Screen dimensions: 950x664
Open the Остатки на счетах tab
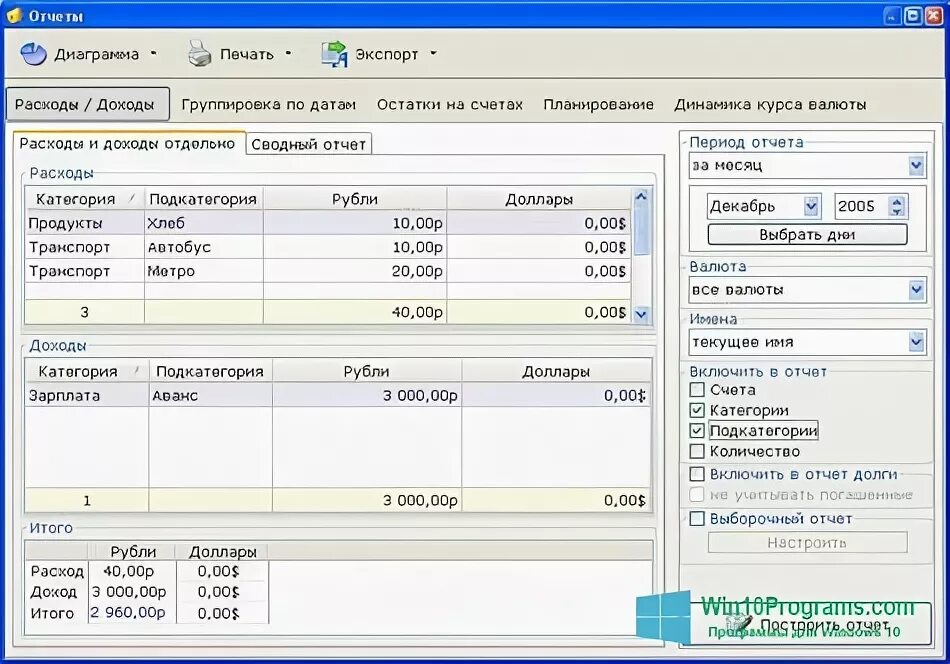tap(450, 104)
